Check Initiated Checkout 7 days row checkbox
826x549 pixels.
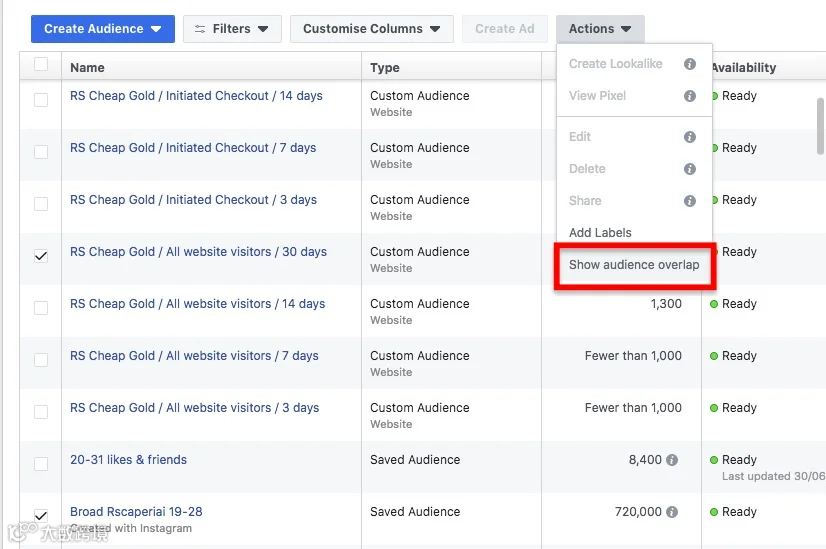[41, 152]
